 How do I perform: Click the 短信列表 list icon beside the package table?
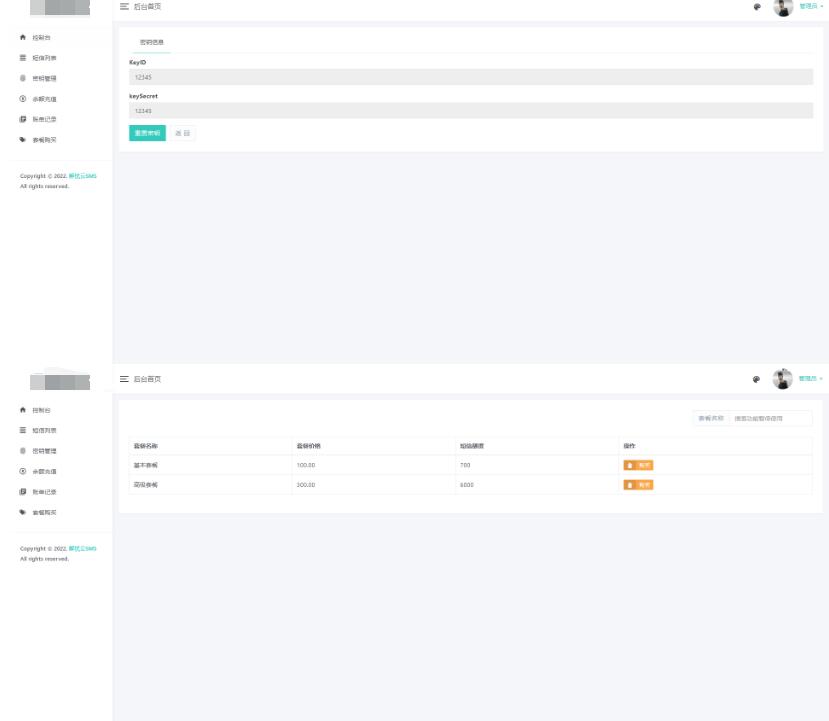23,430
